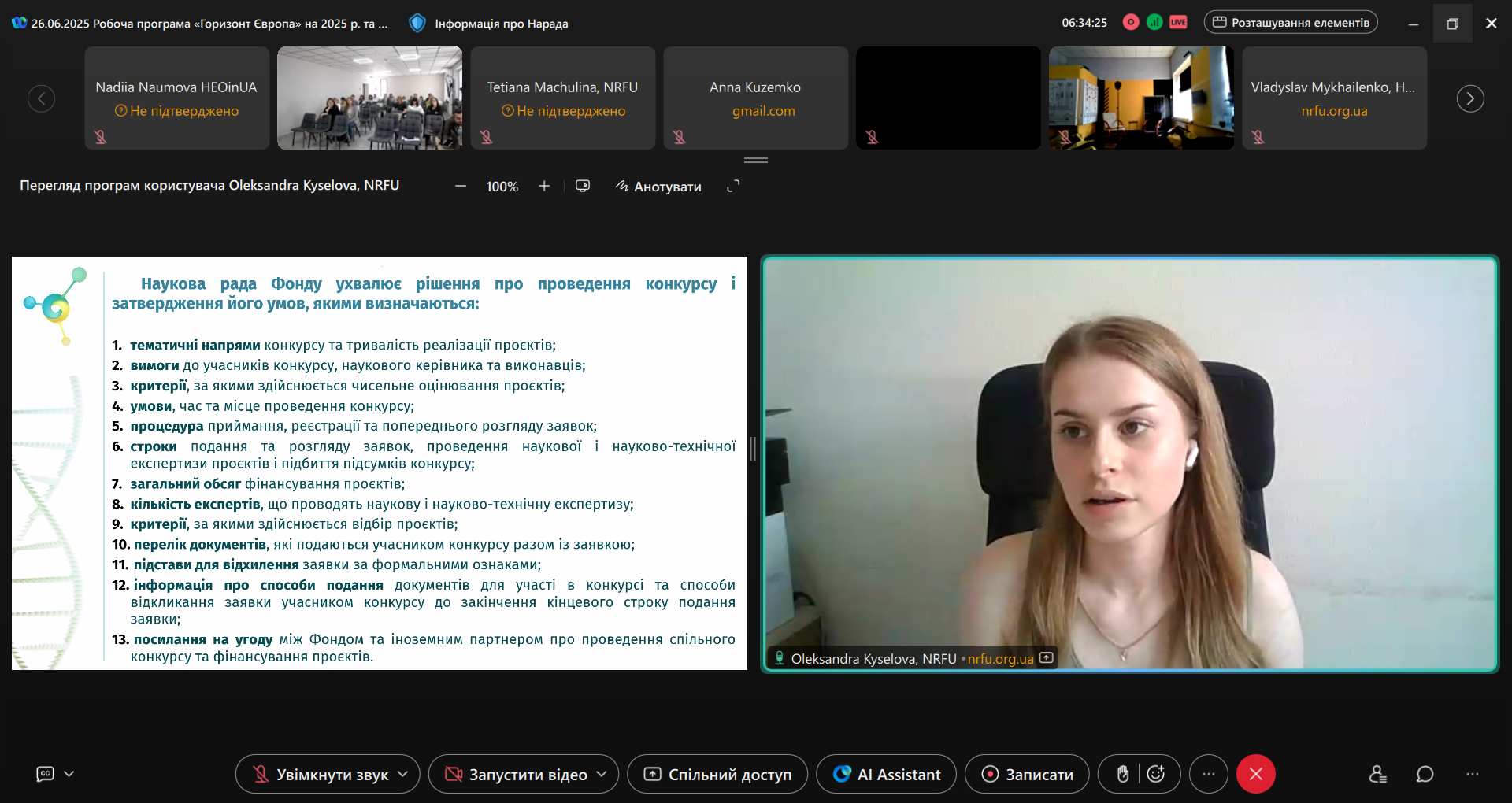The height and width of the screenshot is (803, 1512).
Task: Click muted mic icon on the black video tile
Action: [872, 137]
